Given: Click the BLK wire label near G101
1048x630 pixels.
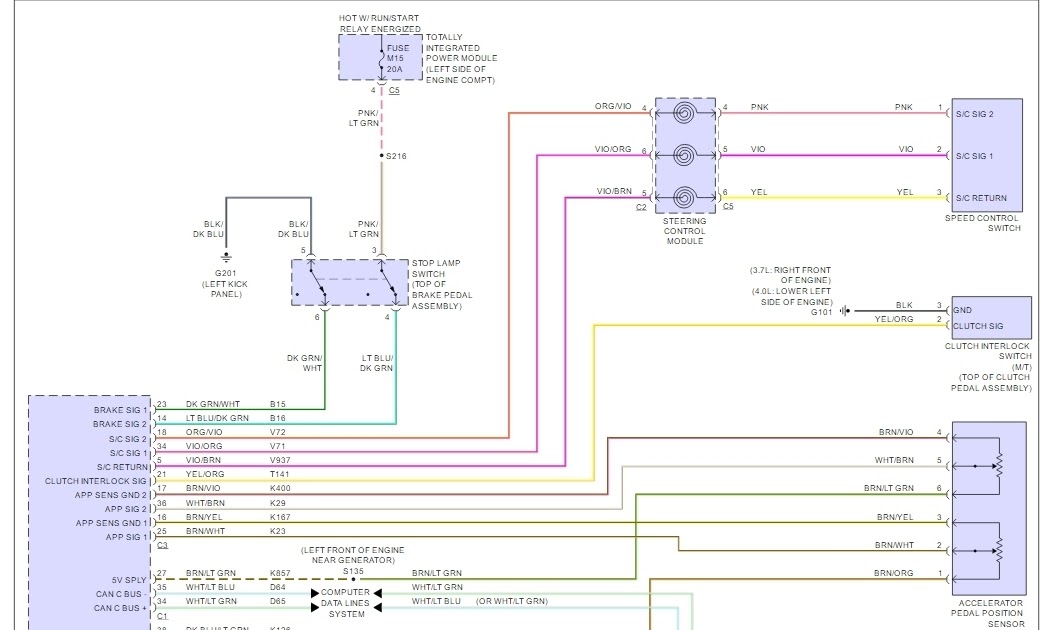Looking at the screenshot, I should (x=904, y=305).
